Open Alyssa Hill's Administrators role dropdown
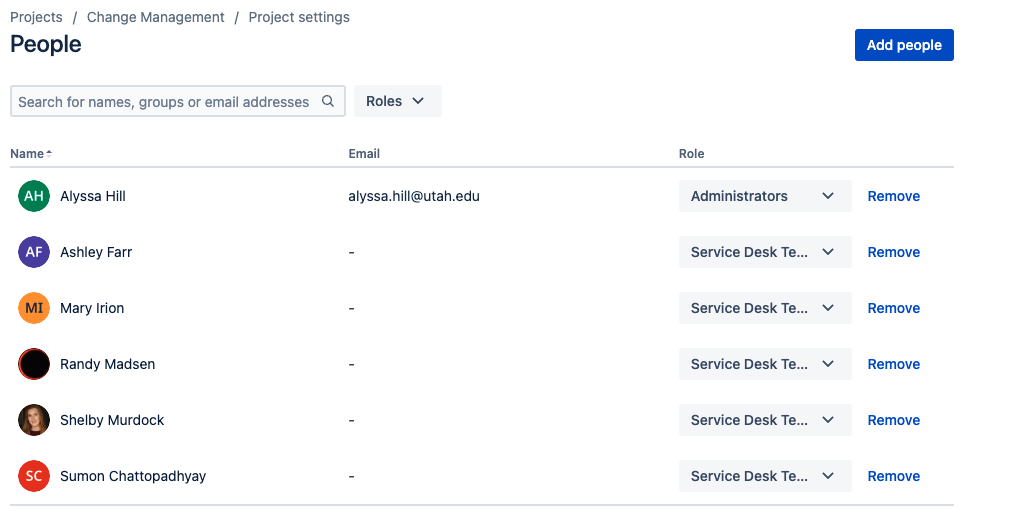This screenshot has height=513, width=1032. click(765, 196)
